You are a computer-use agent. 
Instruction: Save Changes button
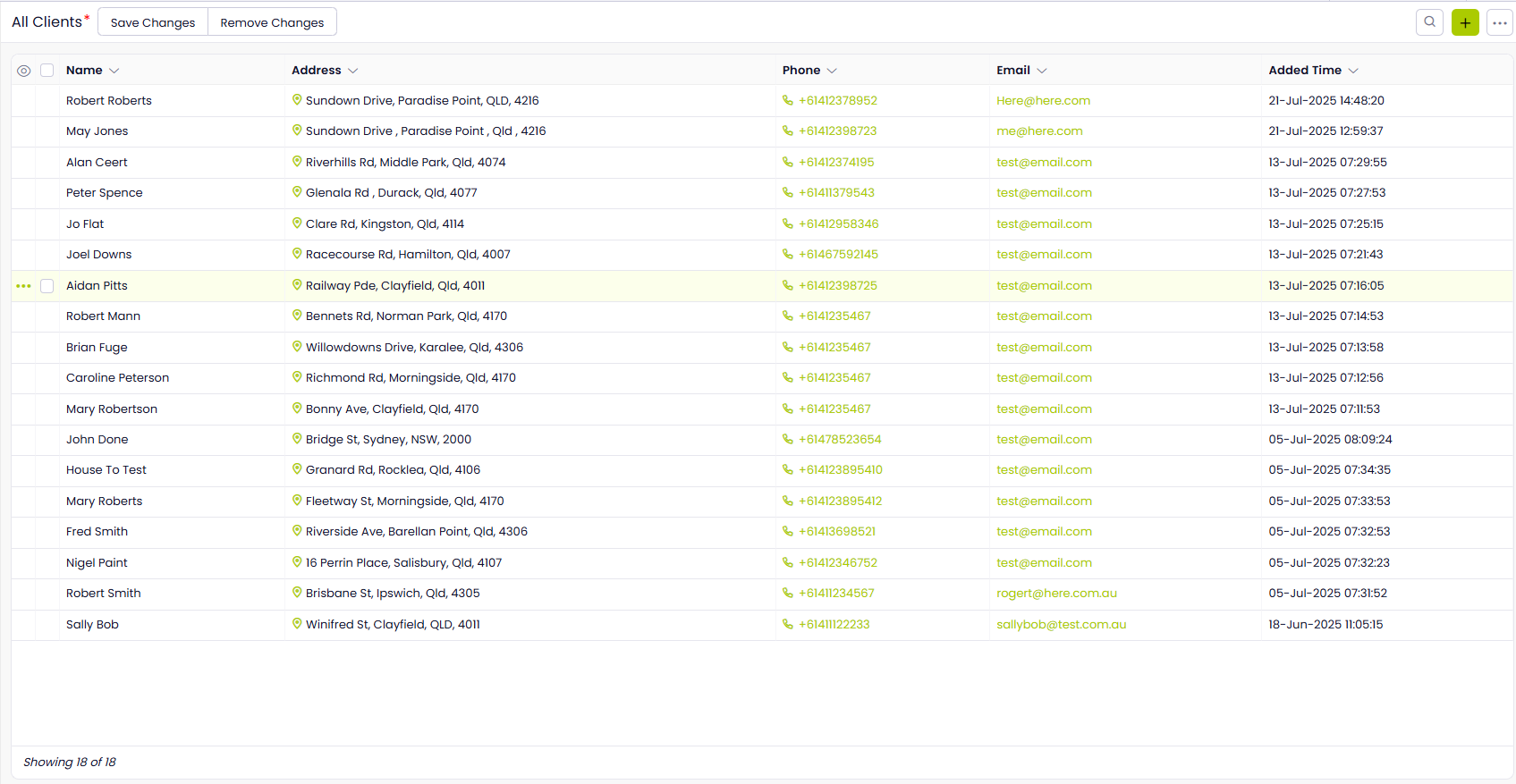click(153, 22)
